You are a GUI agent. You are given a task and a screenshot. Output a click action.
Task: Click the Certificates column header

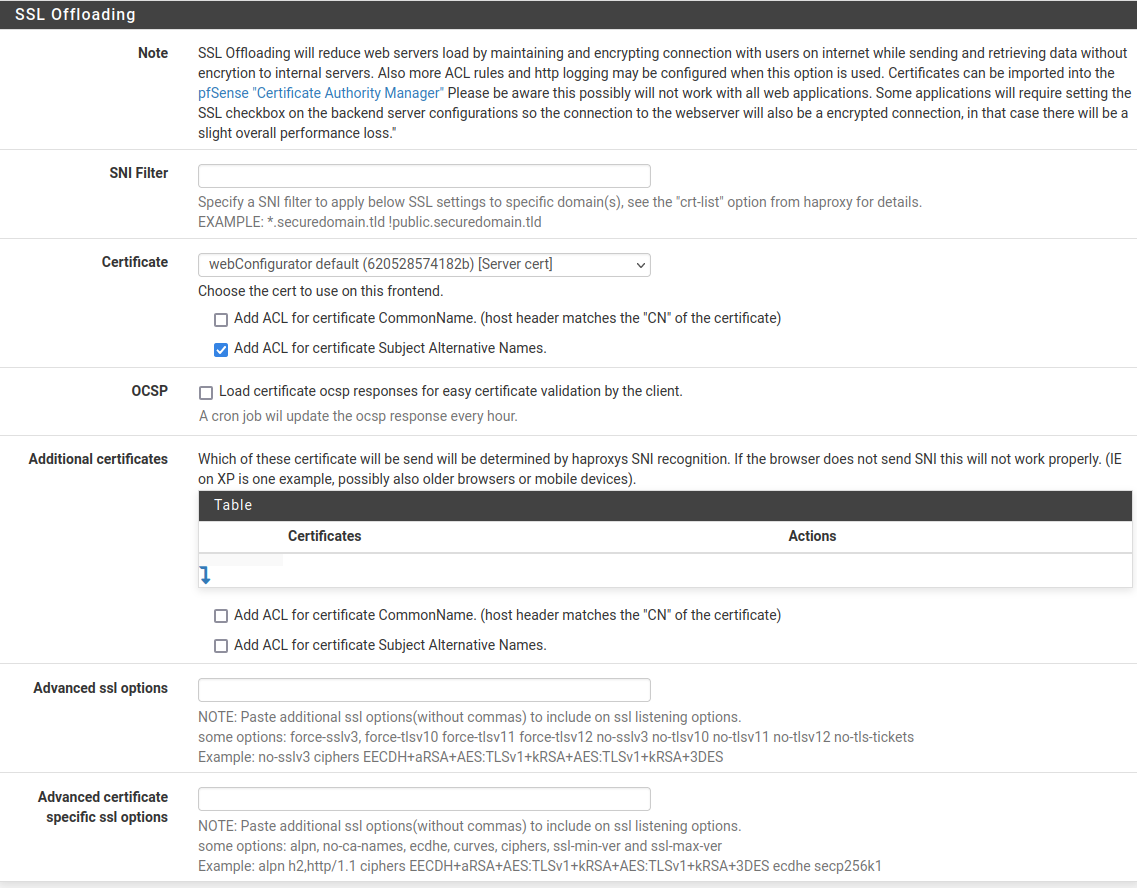tap(324, 536)
